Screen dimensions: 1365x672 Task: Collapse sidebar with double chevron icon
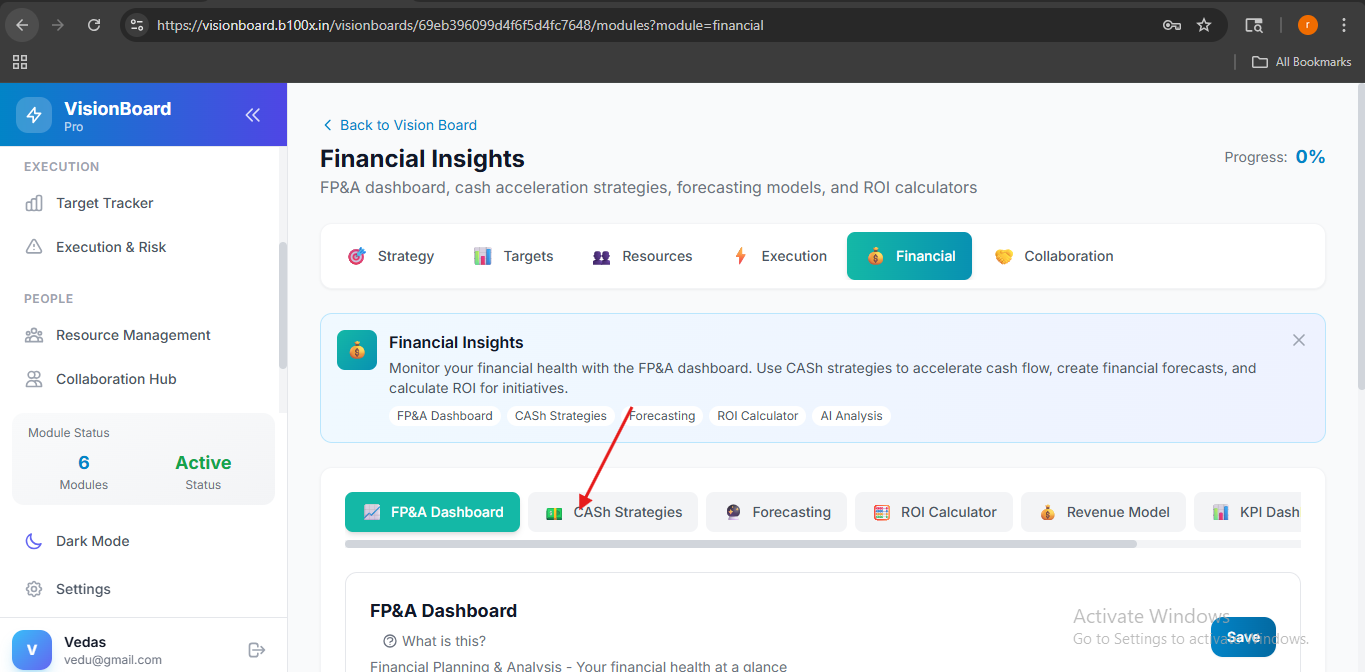tap(253, 115)
